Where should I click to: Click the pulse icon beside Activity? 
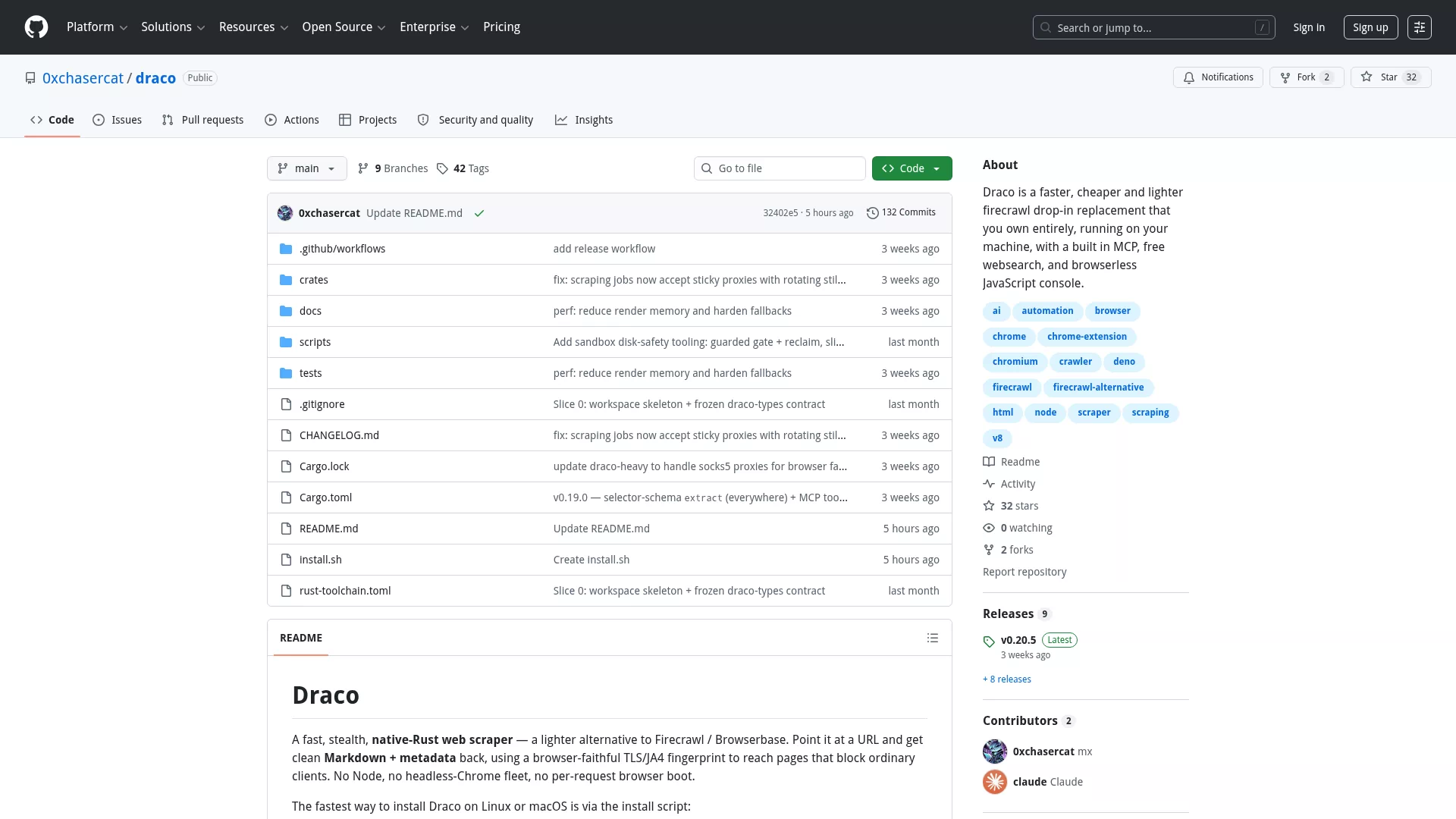[x=989, y=484]
